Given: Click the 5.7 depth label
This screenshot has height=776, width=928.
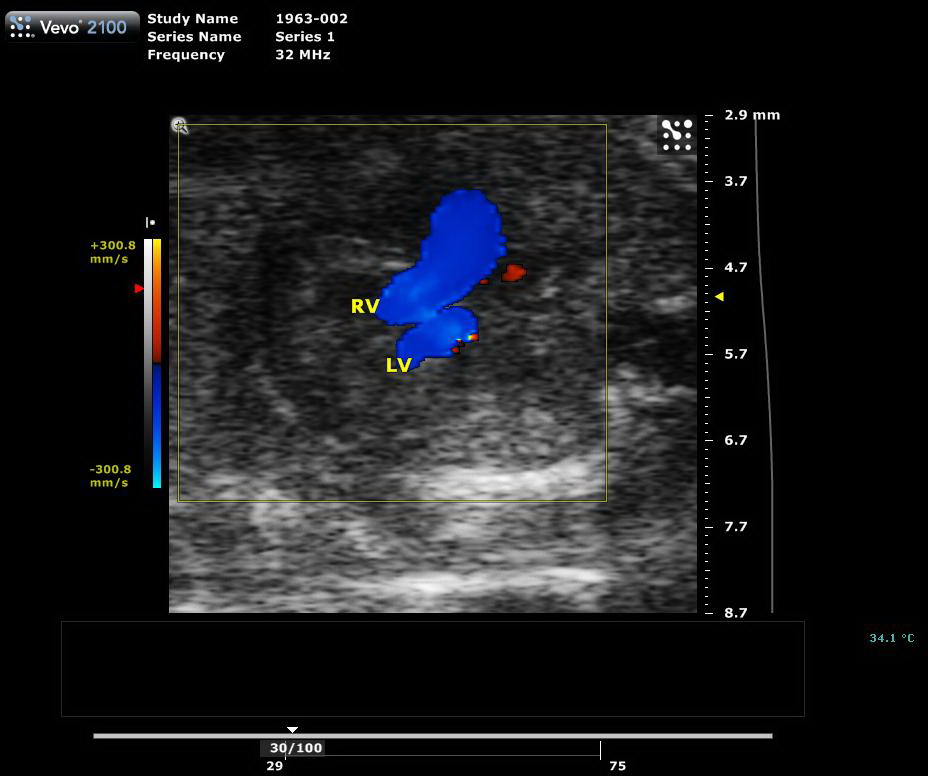Looking at the screenshot, I should [736, 354].
